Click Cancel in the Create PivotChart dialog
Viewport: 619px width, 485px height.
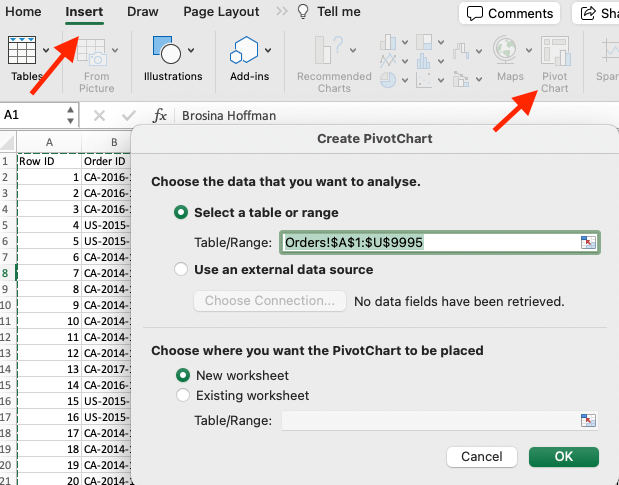point(481,456)
